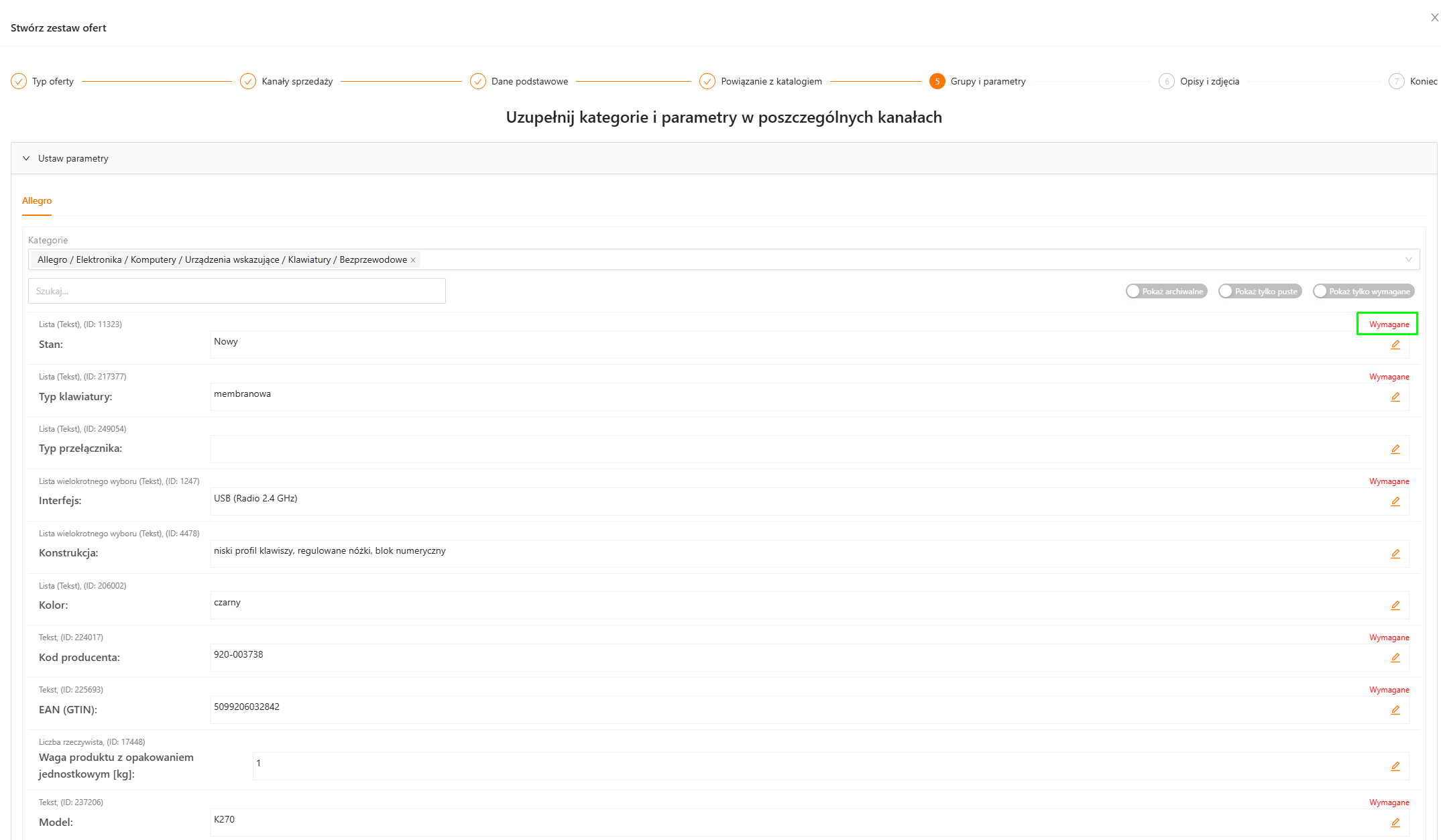Open the Kategorie dropdown arrow
Screen dimensions: 1441x840
[x=1408, y=259]
